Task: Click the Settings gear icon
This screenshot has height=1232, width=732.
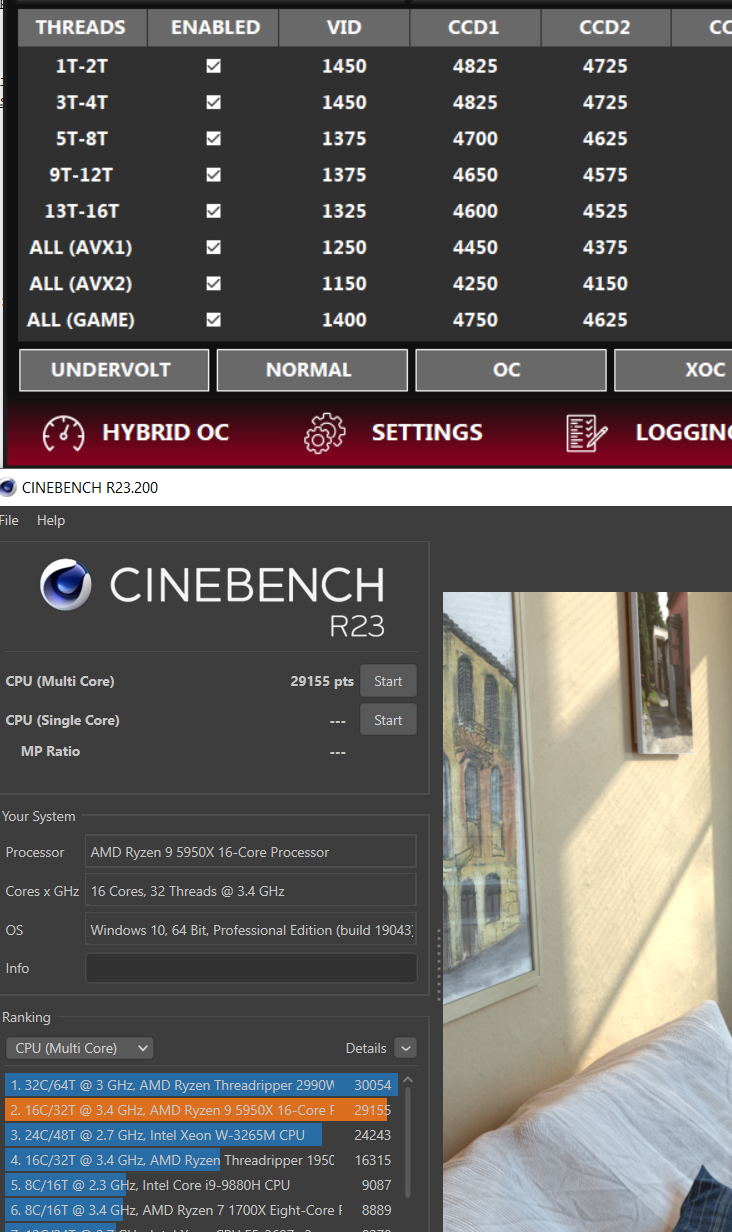Action: tap(324, 433)
